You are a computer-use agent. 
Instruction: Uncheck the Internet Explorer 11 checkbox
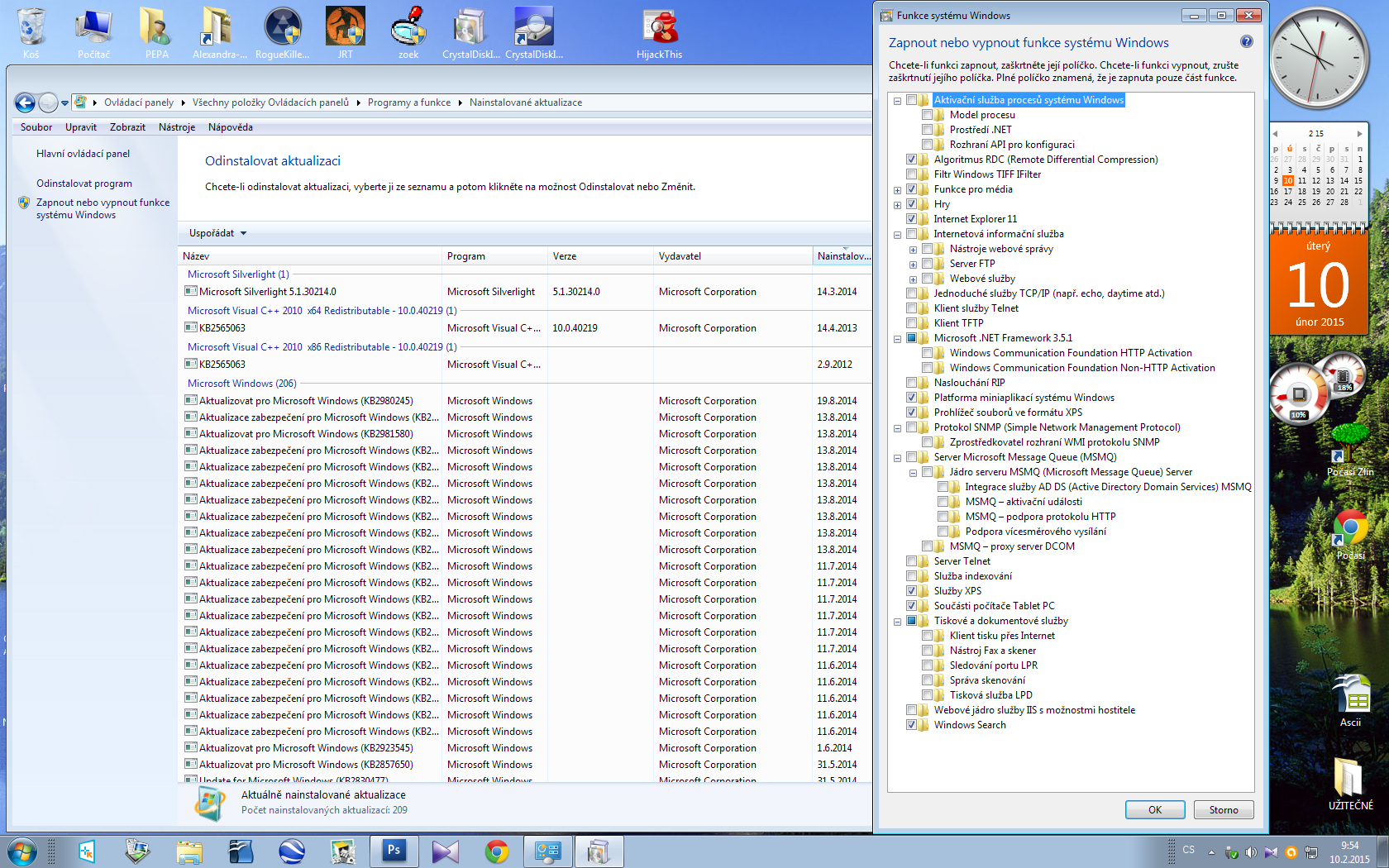[912, 219]
